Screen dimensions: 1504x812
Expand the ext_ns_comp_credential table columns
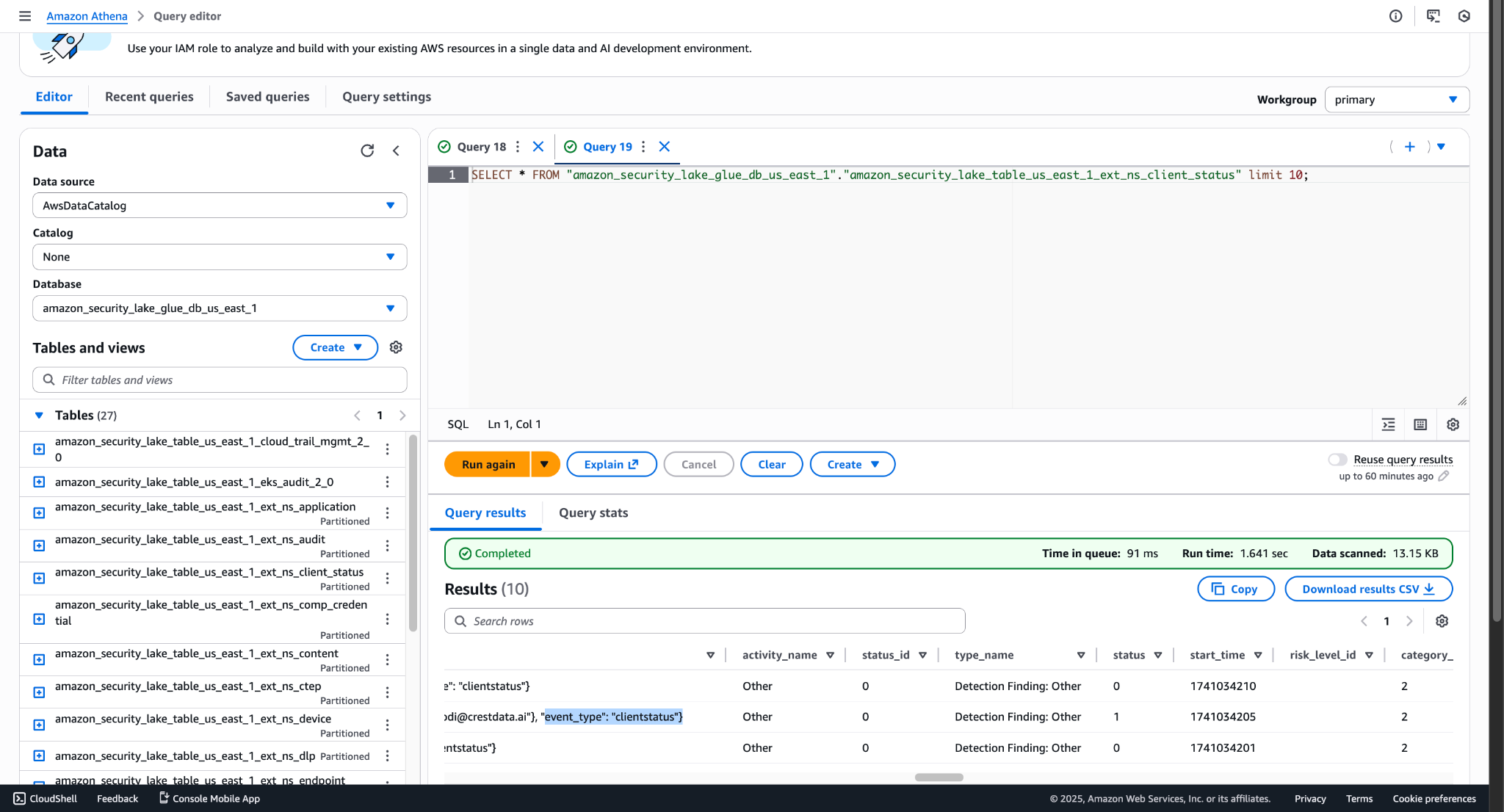pyautogui.click(x=40, y=619)
